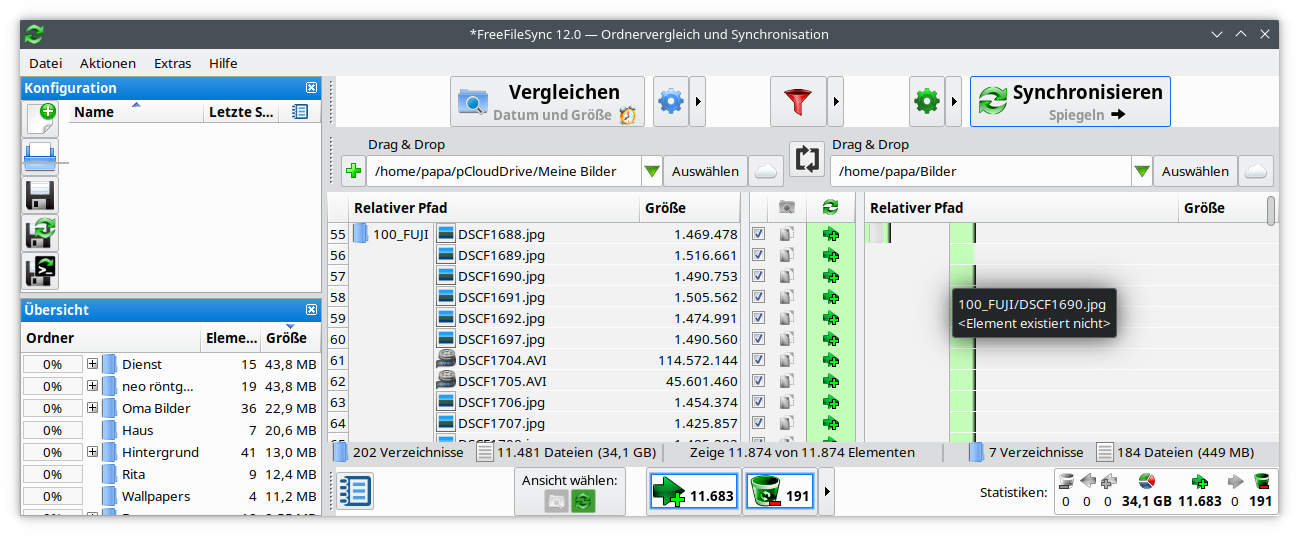Expand the neo röntg... folder node

[x=92, y=386]
